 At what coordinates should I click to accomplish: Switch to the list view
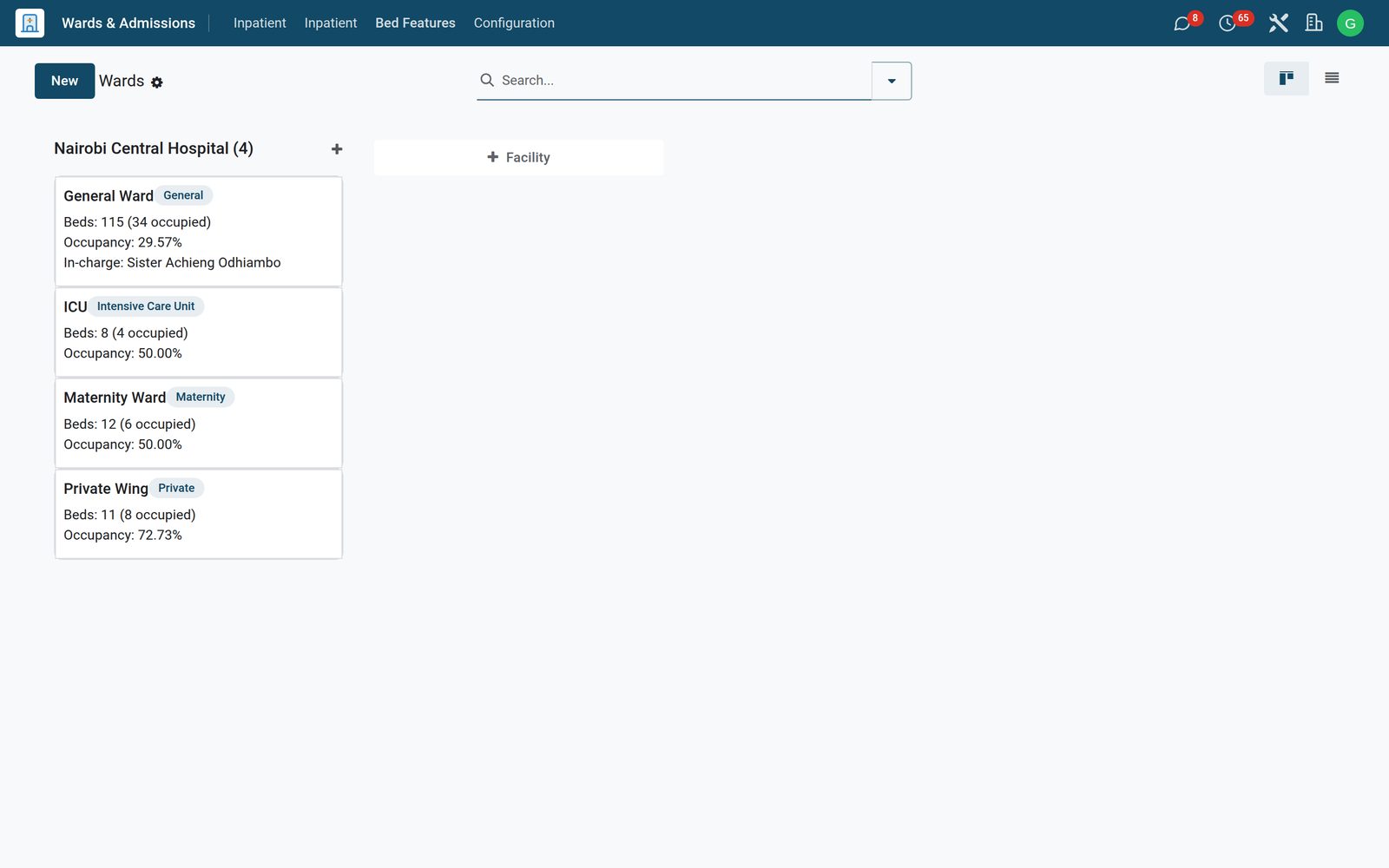(x=1332, y=78)
